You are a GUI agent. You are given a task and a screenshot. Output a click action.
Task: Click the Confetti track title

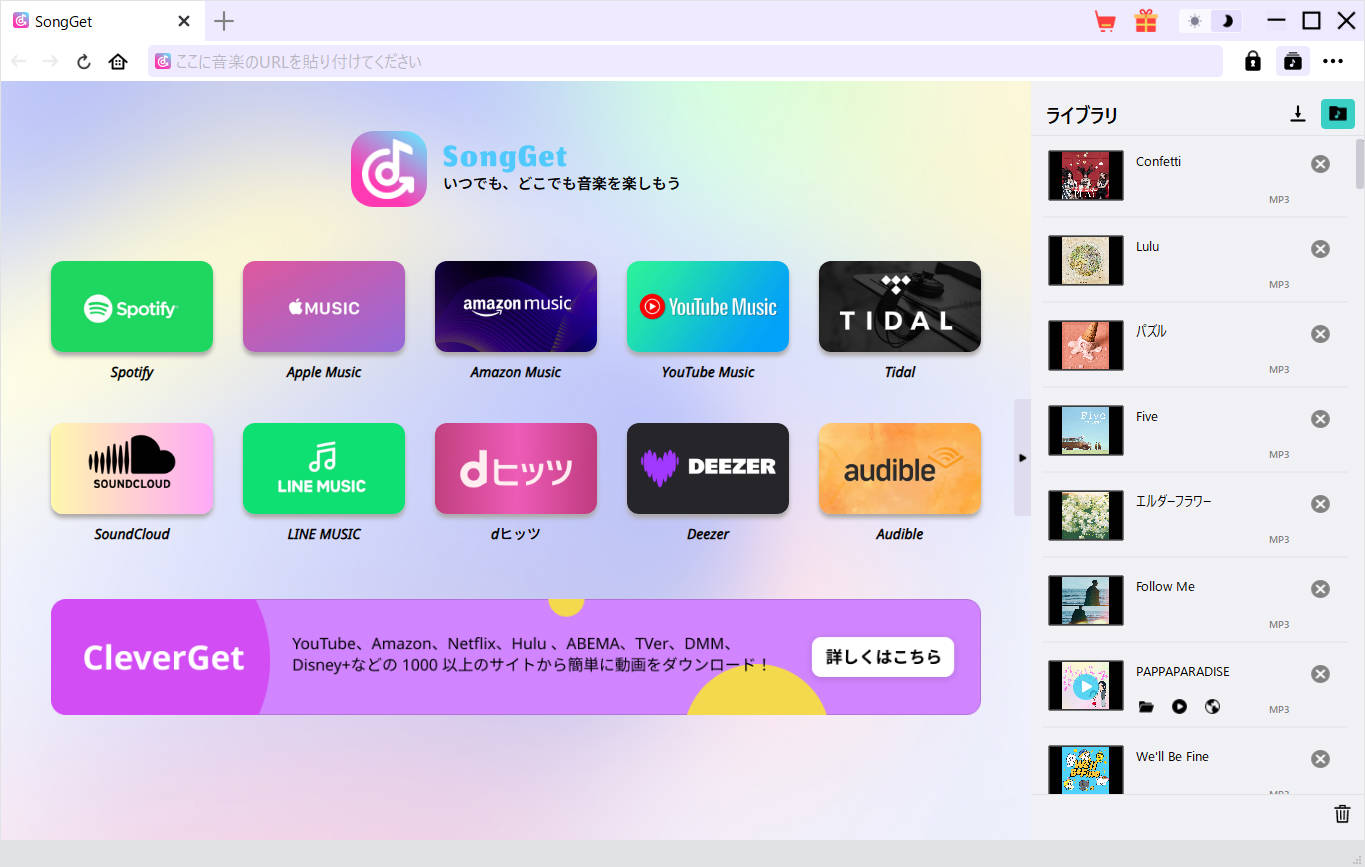[x=1158, y=161]
